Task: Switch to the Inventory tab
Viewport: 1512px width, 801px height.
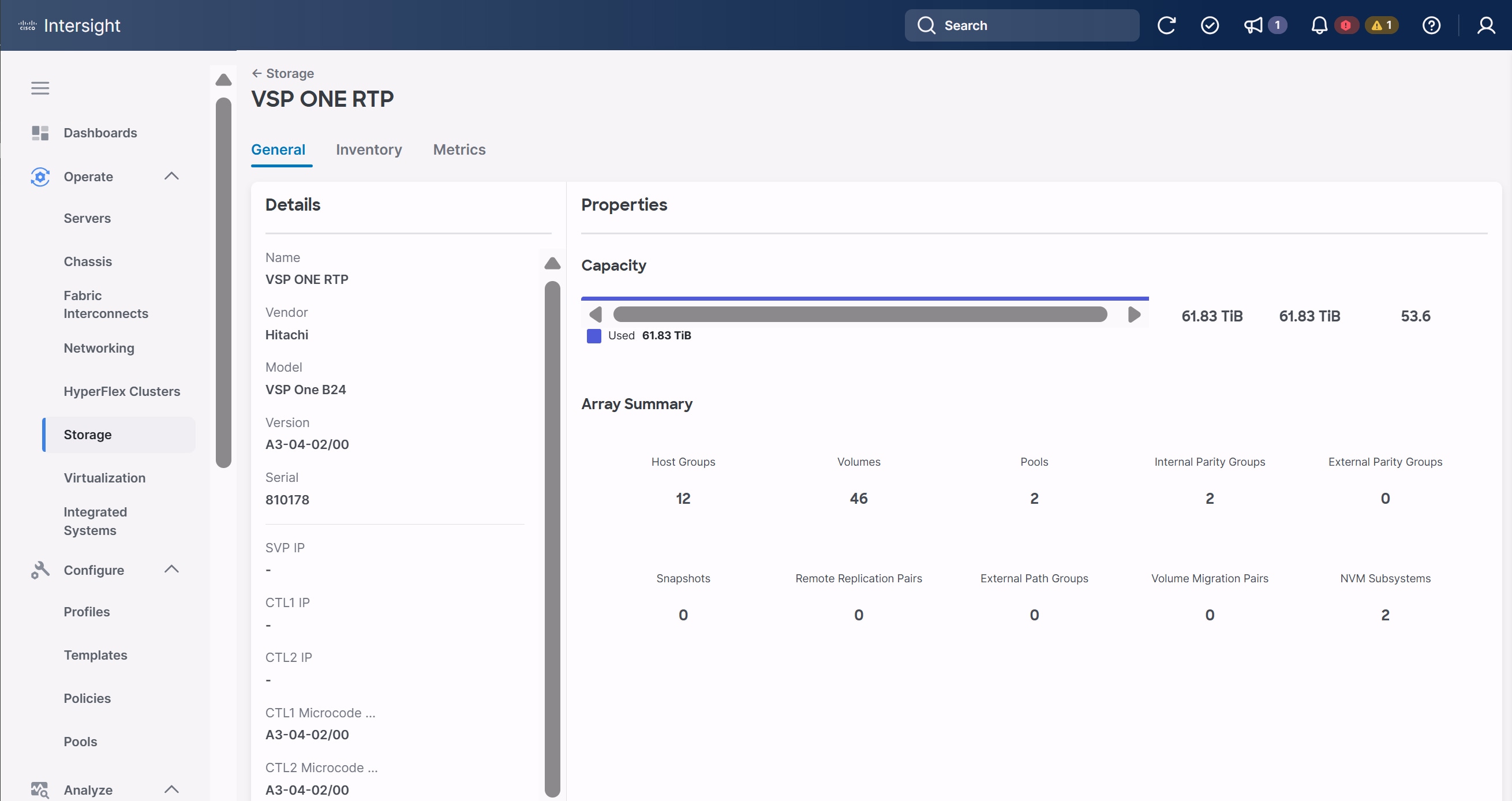Action: [x=369, y=149]
